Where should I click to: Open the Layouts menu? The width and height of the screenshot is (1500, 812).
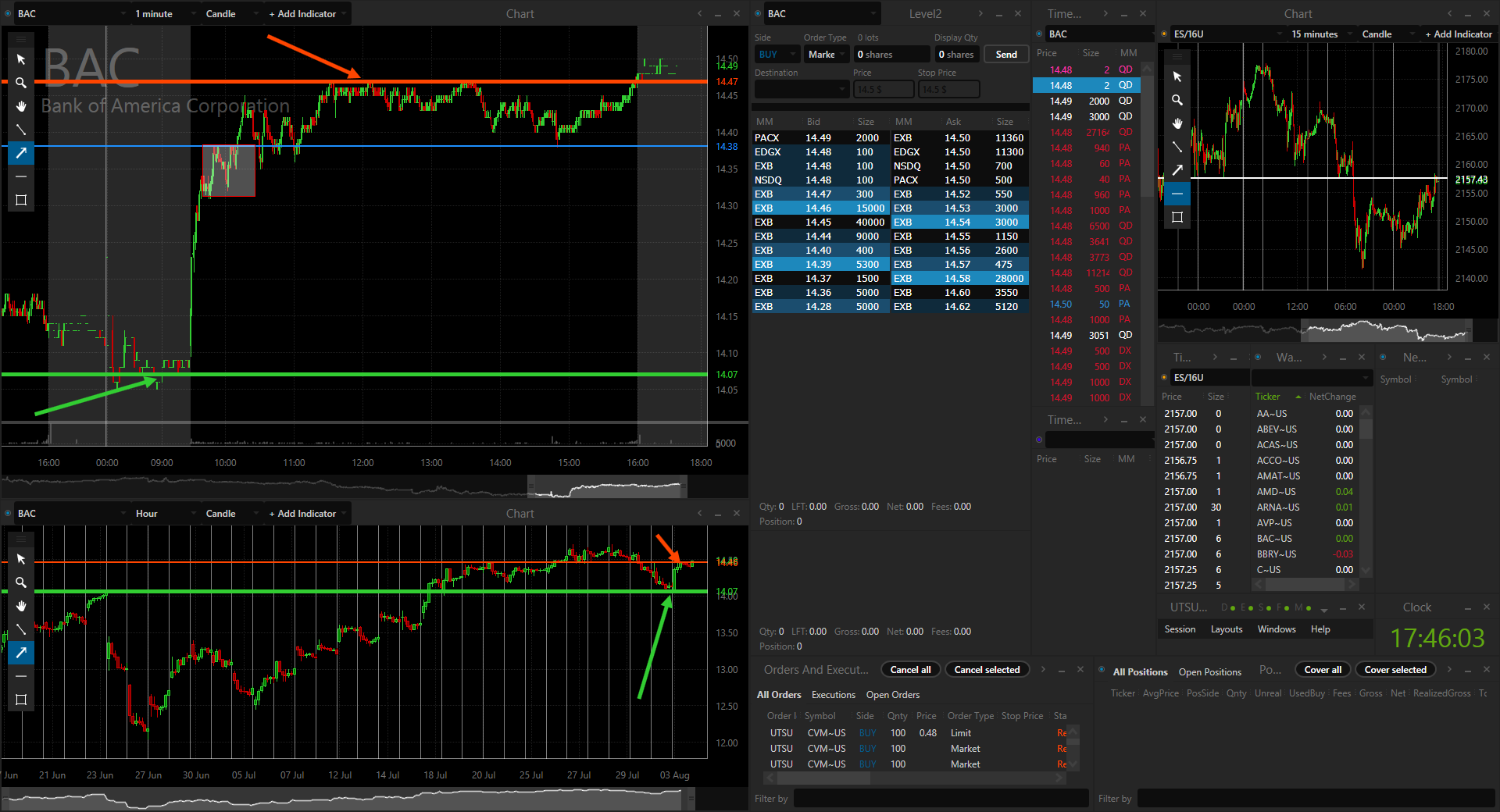coord(1227,629)
